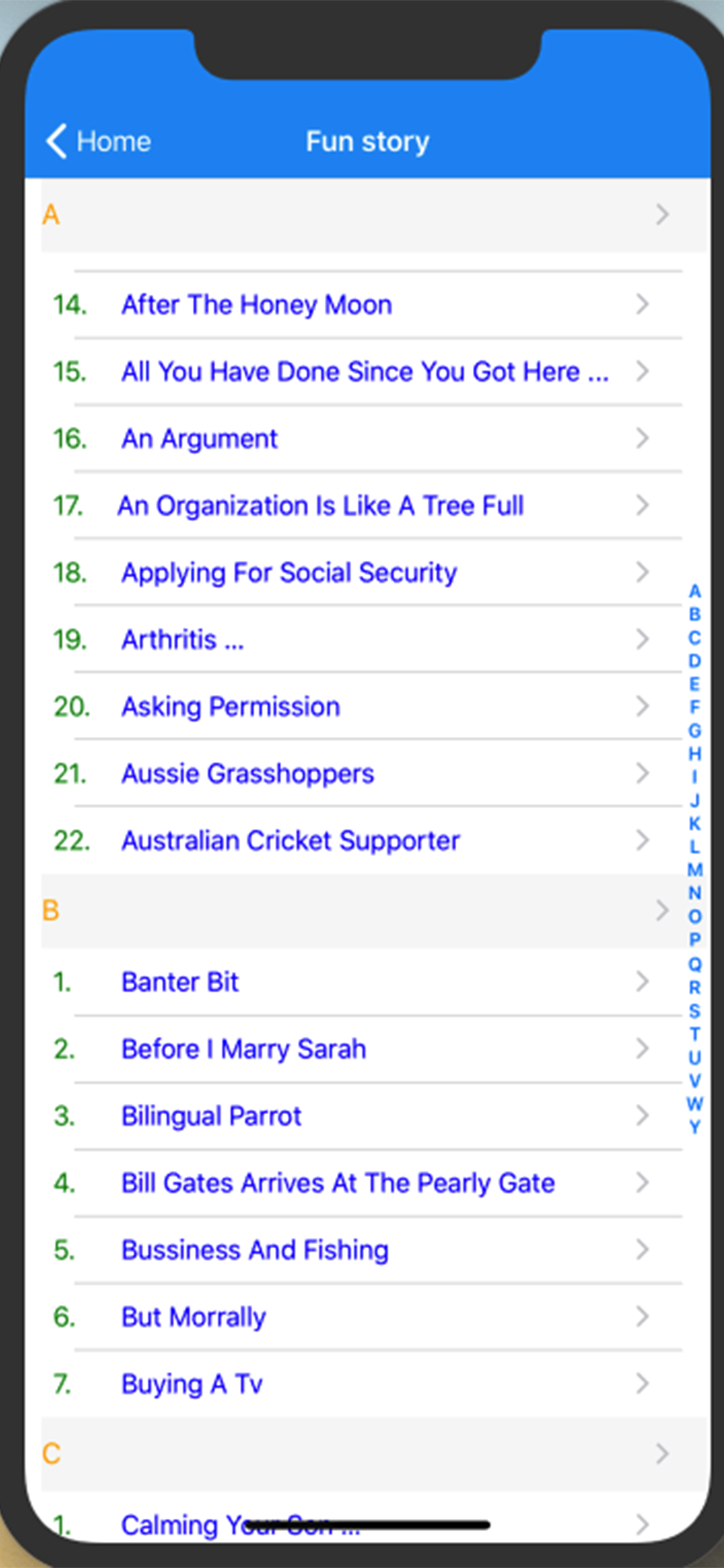Tap chevron beside Buying A Tv
Image resolution: width=724 pixels, height=1568 pixels.
[642, 1384]
